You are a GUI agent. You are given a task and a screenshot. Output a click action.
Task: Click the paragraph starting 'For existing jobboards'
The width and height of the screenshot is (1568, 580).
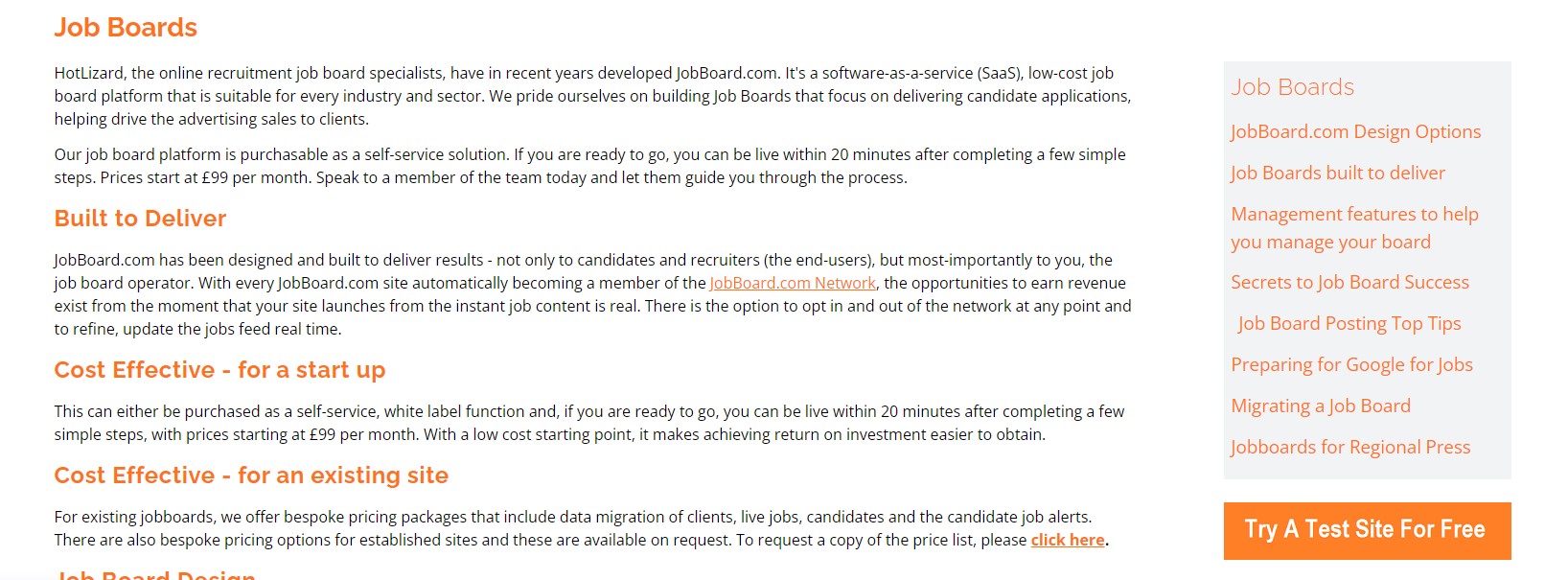point(572,528)
